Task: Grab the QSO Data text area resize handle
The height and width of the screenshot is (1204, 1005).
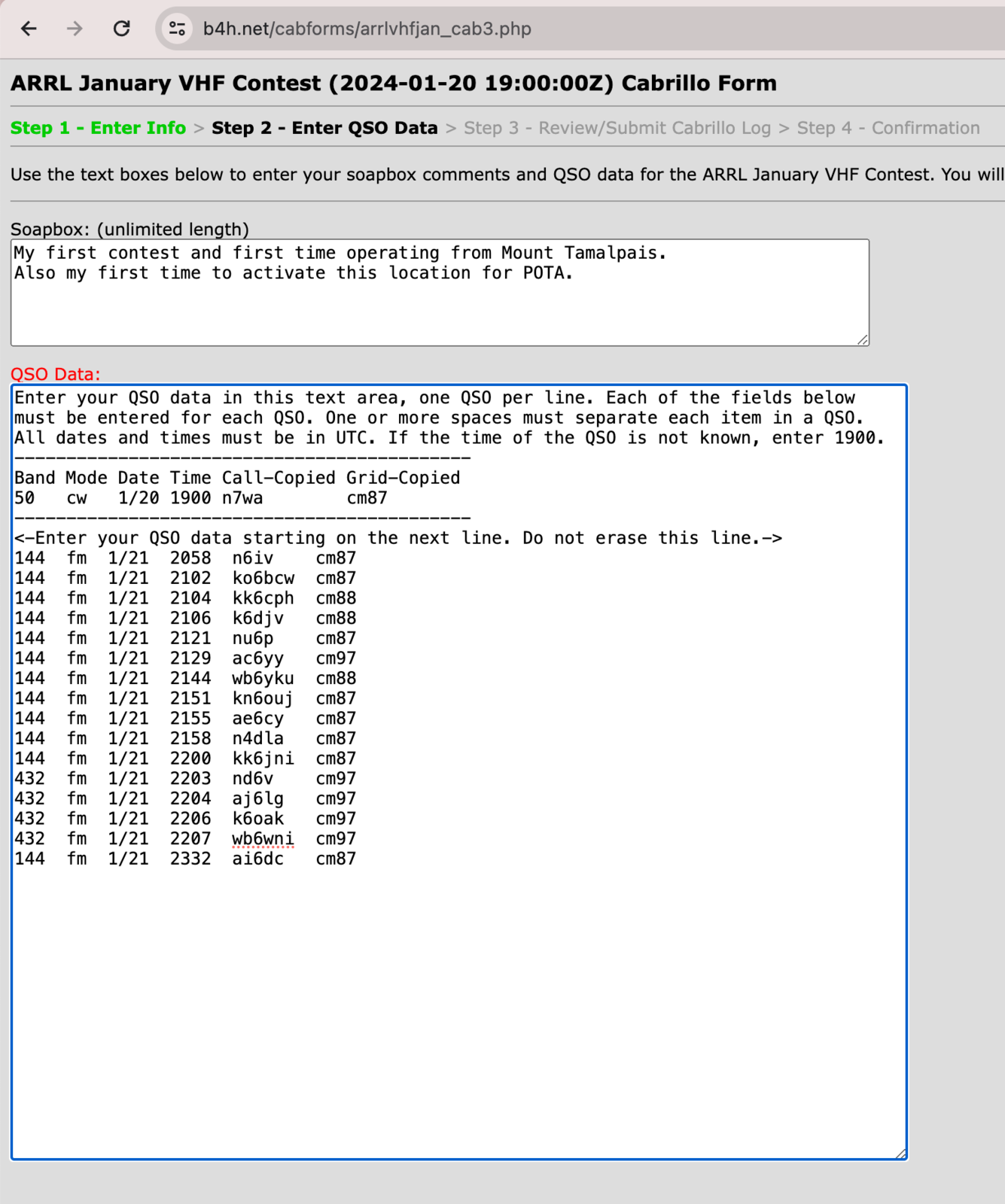Action: 900,1153
